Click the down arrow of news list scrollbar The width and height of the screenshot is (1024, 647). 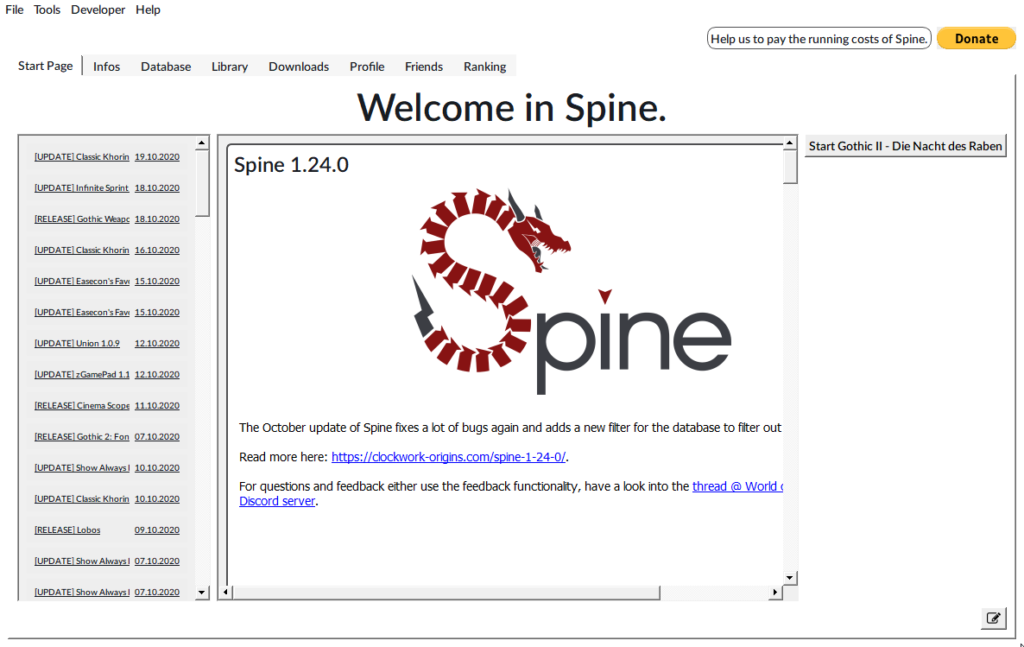click(202, 592)
